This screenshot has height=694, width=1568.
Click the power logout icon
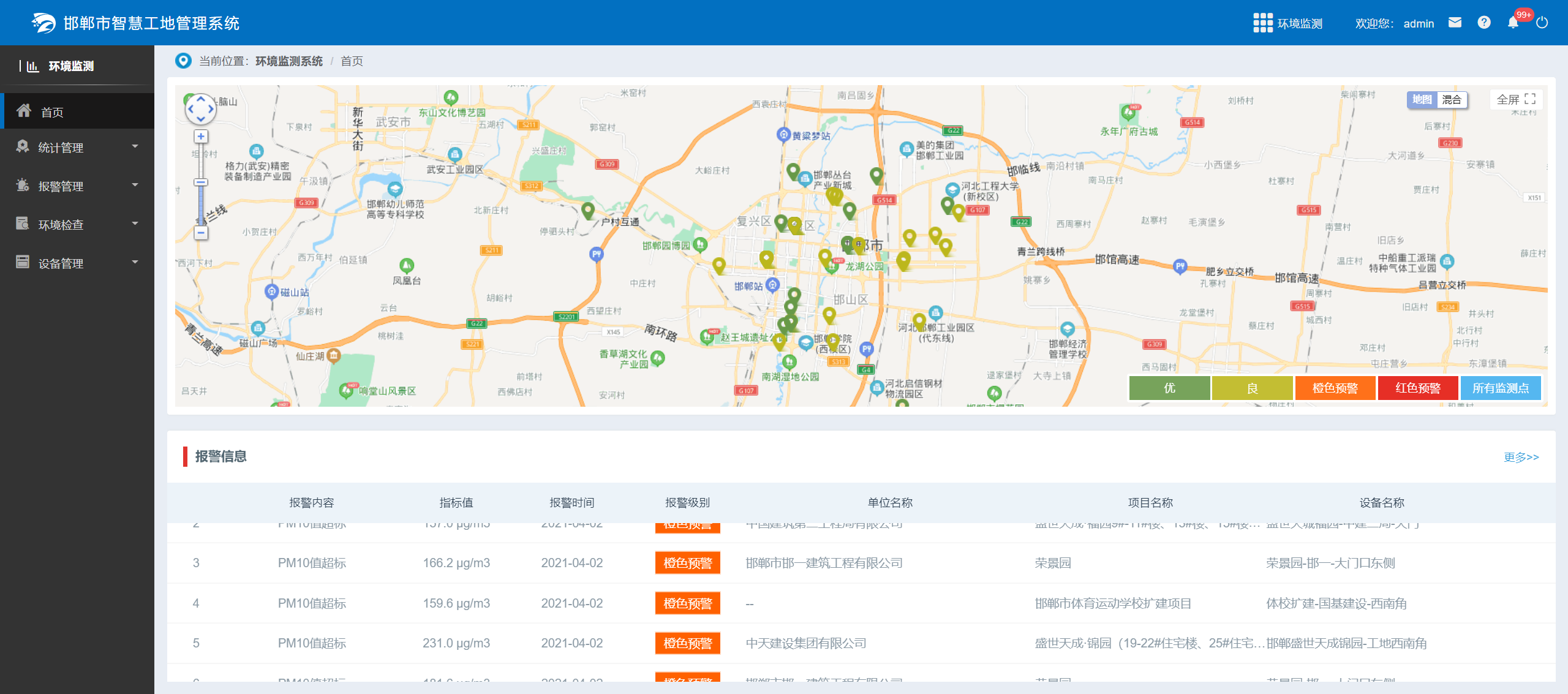coord(1542,23)
